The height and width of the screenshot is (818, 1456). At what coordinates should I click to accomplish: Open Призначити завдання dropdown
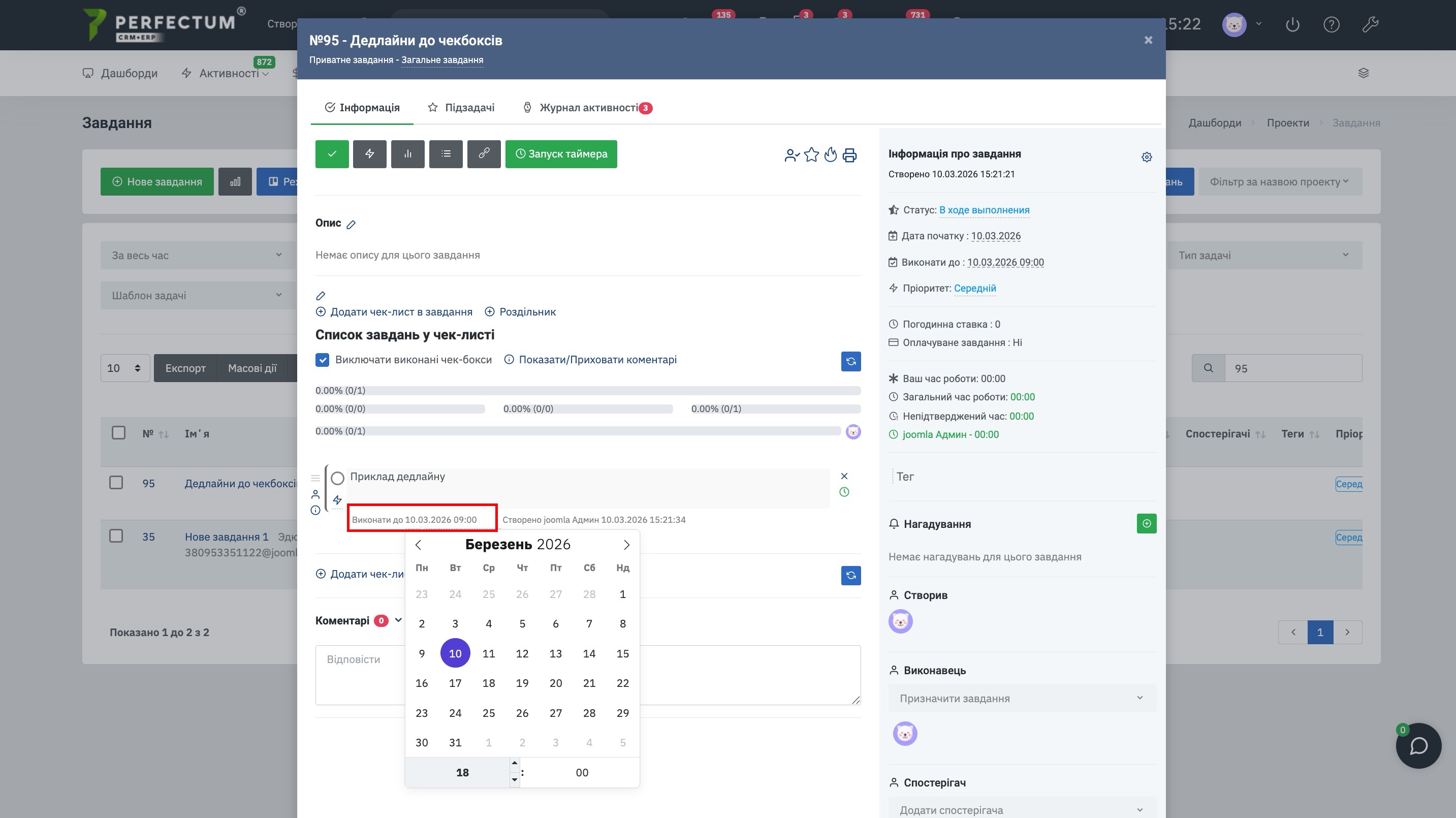click(1021, 698)
